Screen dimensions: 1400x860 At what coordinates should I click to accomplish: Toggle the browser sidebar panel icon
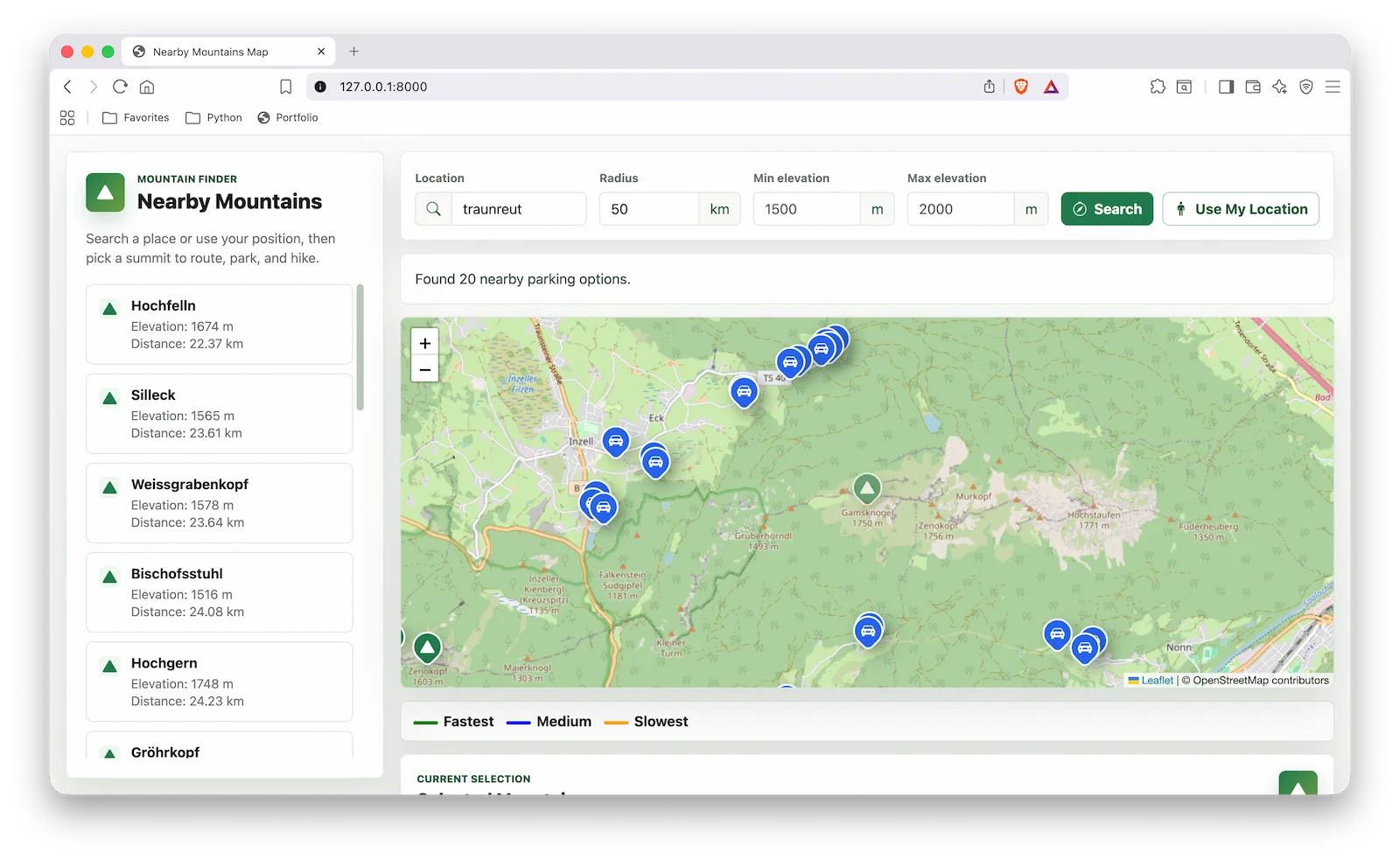pyautogui.click(x=1226, y=87)
